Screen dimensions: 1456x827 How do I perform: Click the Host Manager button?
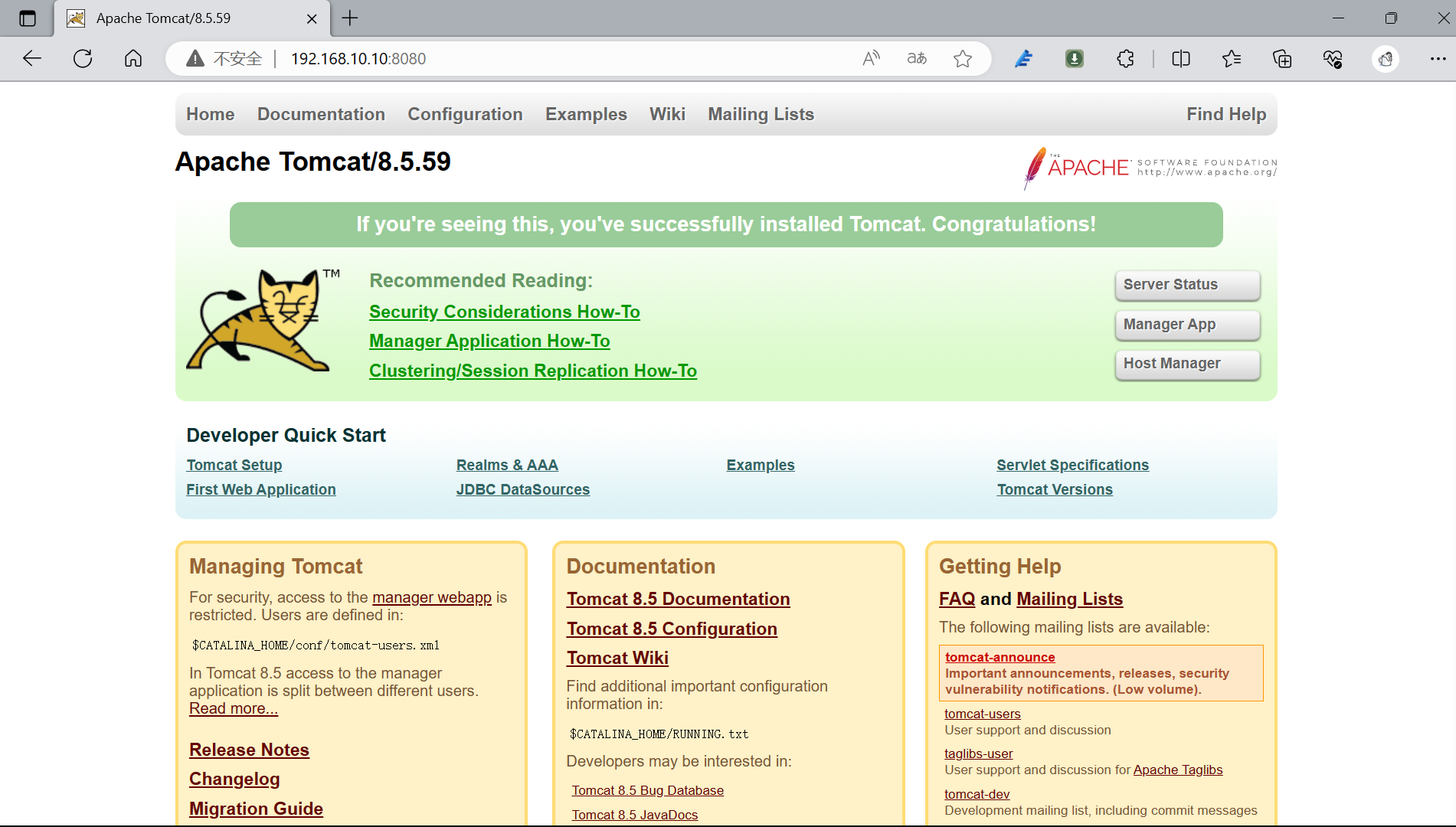[1187, 364]
